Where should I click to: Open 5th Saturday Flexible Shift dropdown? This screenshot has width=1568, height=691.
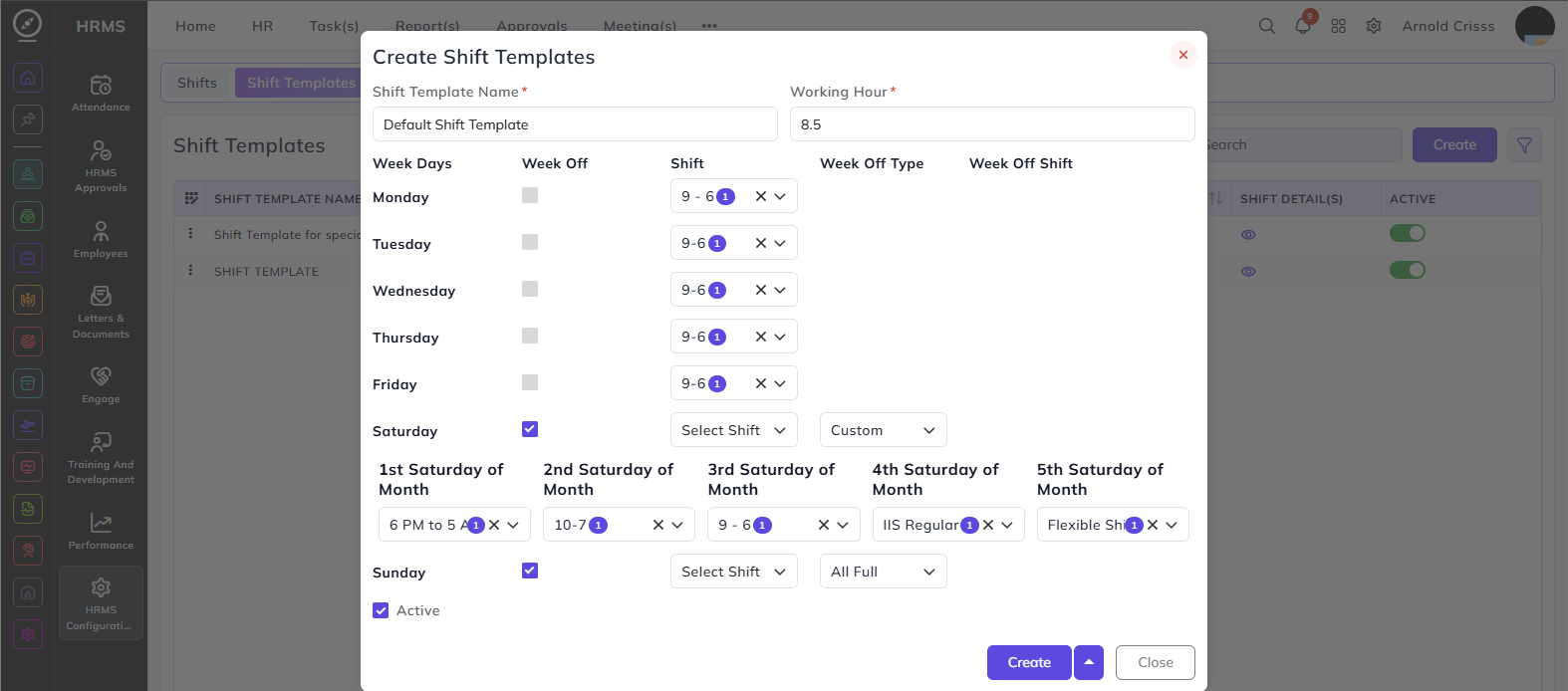coord(1113,525)
